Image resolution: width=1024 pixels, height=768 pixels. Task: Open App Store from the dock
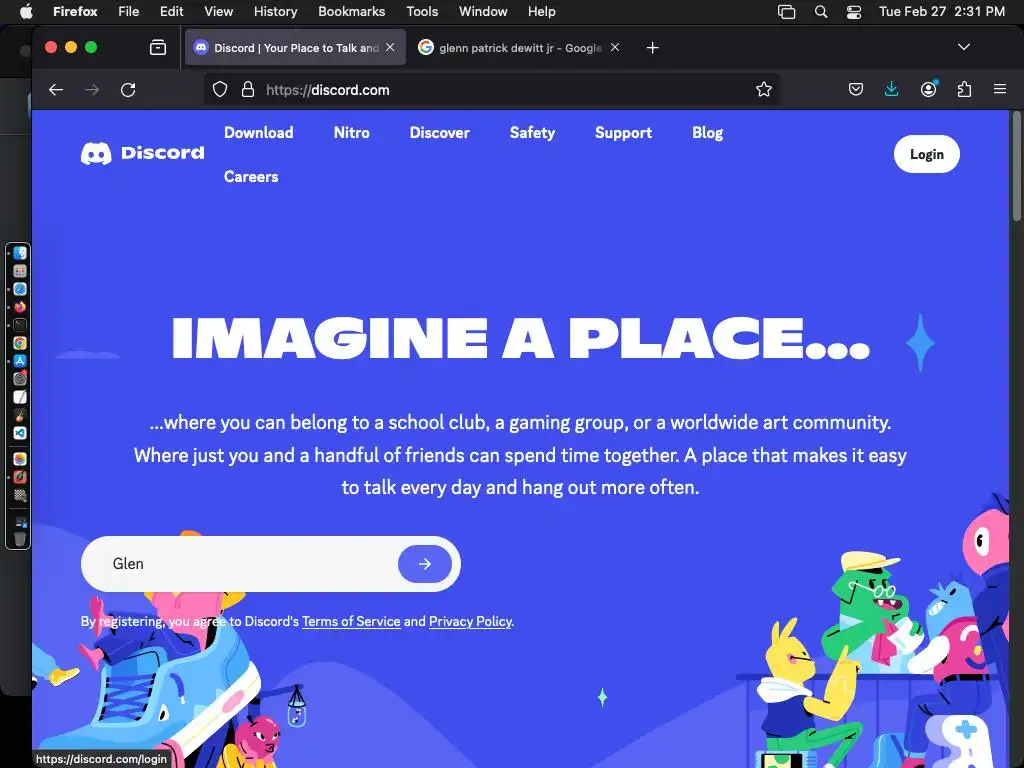click(20, 360)
